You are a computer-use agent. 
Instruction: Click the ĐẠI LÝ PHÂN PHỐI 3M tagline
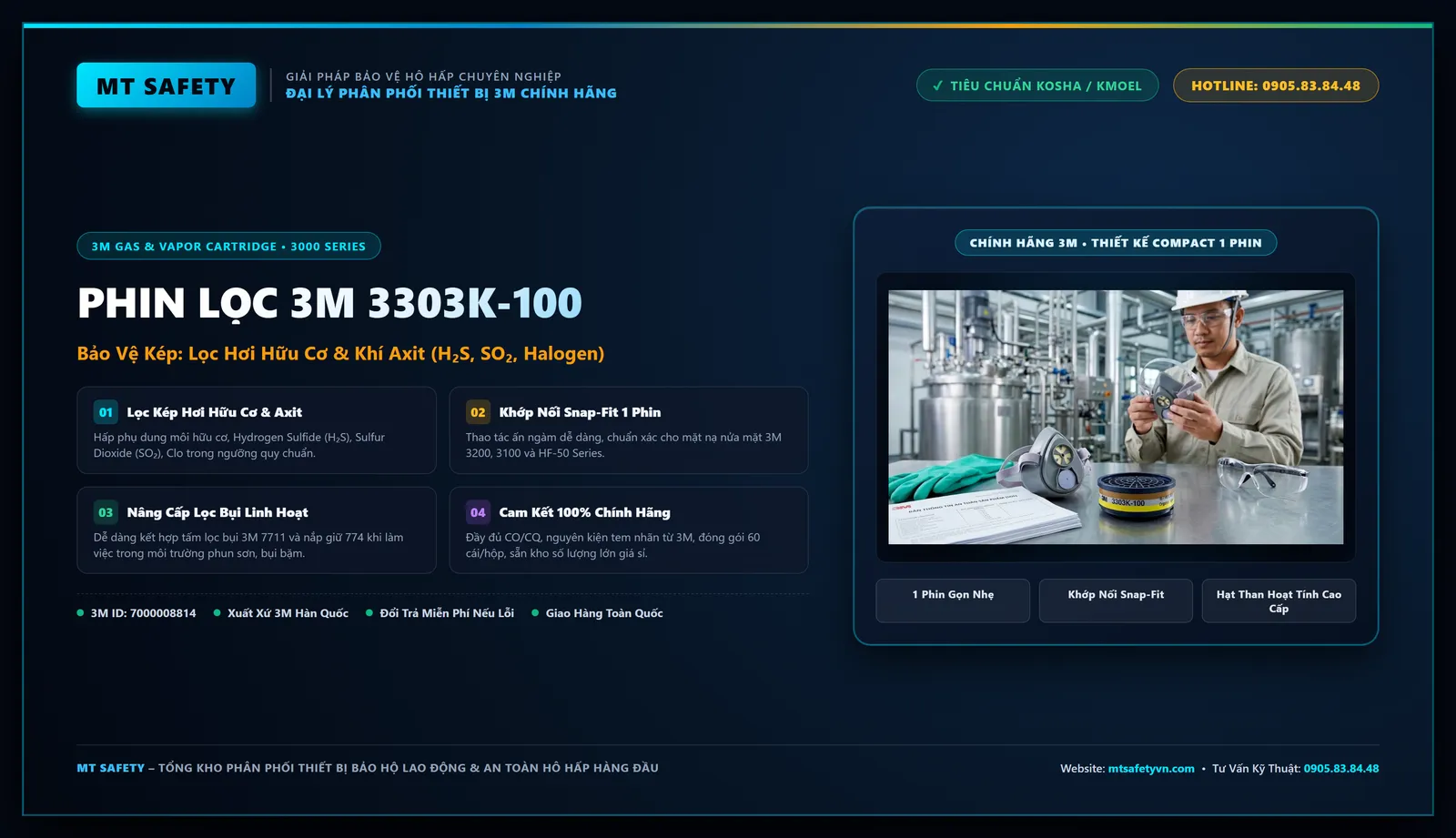[451, 93]
